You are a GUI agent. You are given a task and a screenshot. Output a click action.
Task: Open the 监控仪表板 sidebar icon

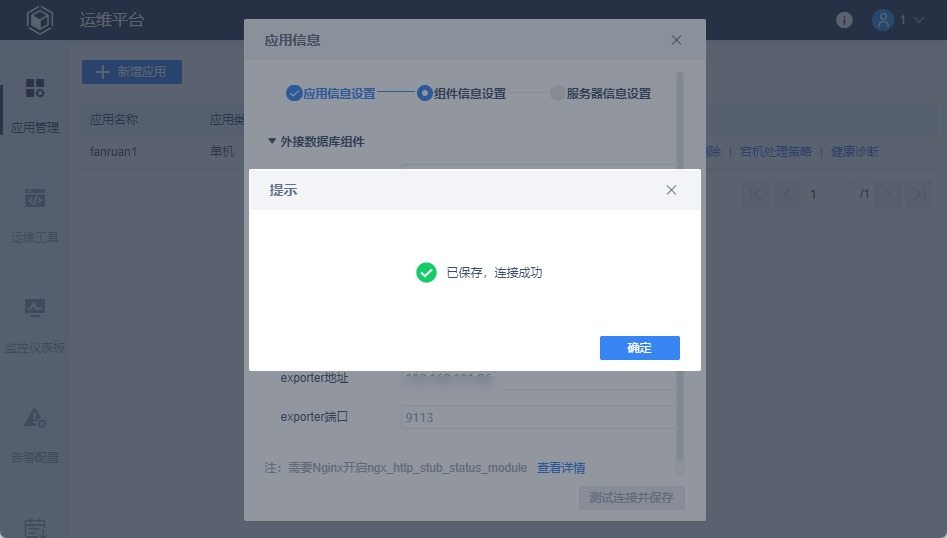pos(35,308)
